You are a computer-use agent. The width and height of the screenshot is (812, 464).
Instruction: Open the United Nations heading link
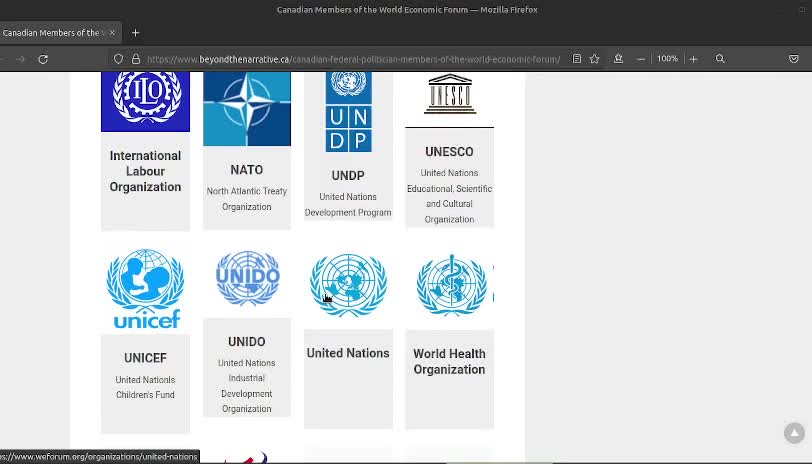(x=348, y=353)
